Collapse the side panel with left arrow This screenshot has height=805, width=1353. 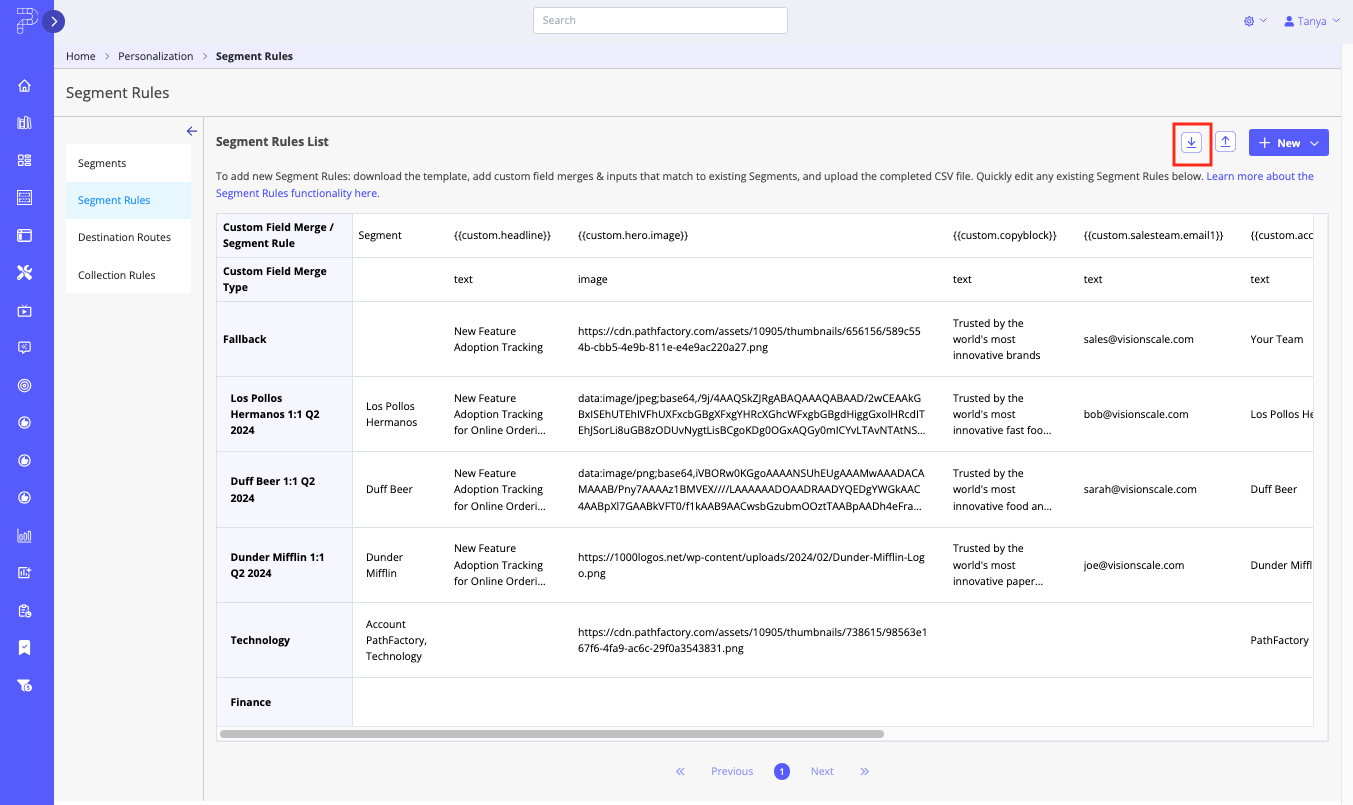coord(191,131)
